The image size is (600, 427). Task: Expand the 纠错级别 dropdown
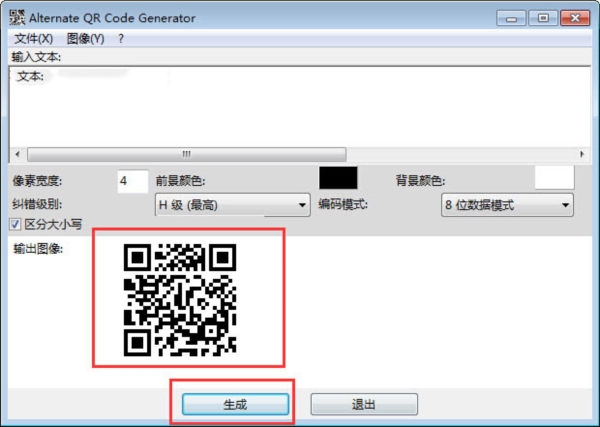pos(232,205)
